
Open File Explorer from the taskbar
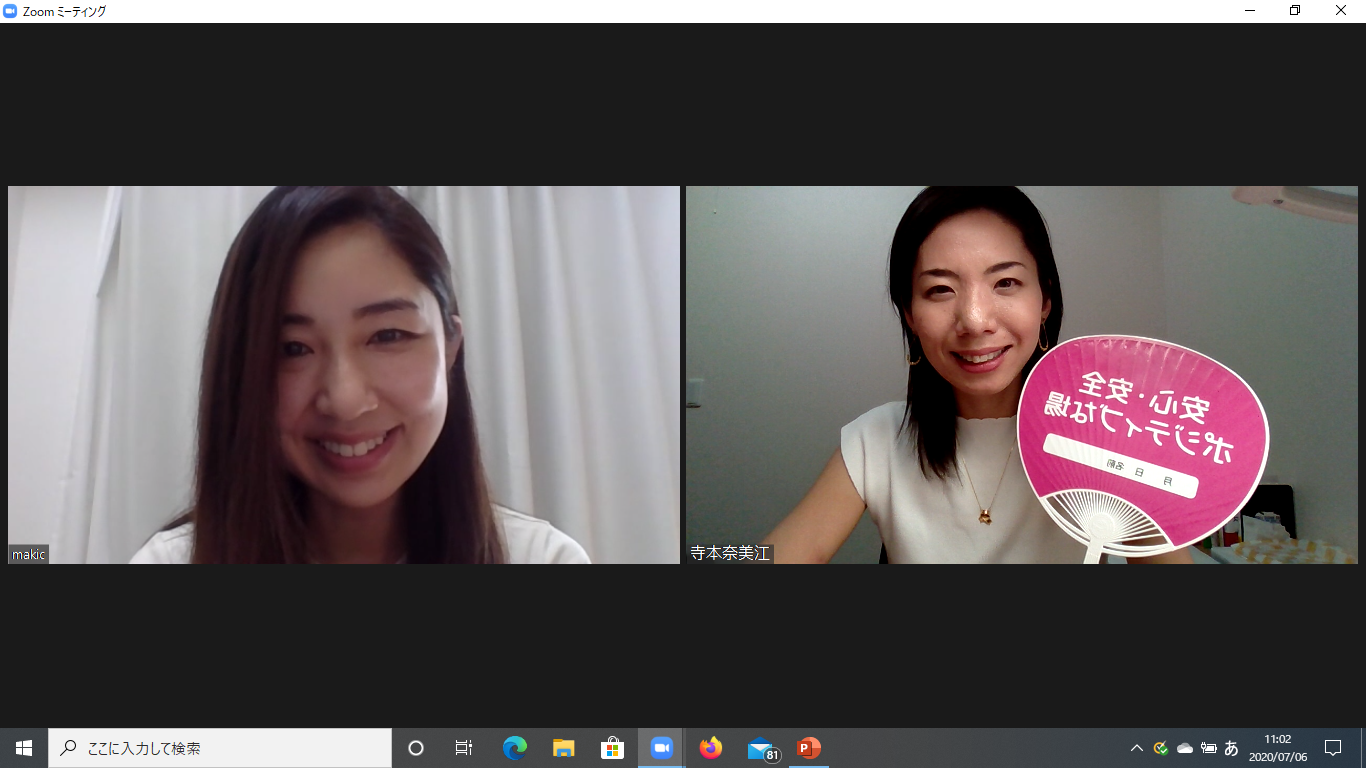563,748
